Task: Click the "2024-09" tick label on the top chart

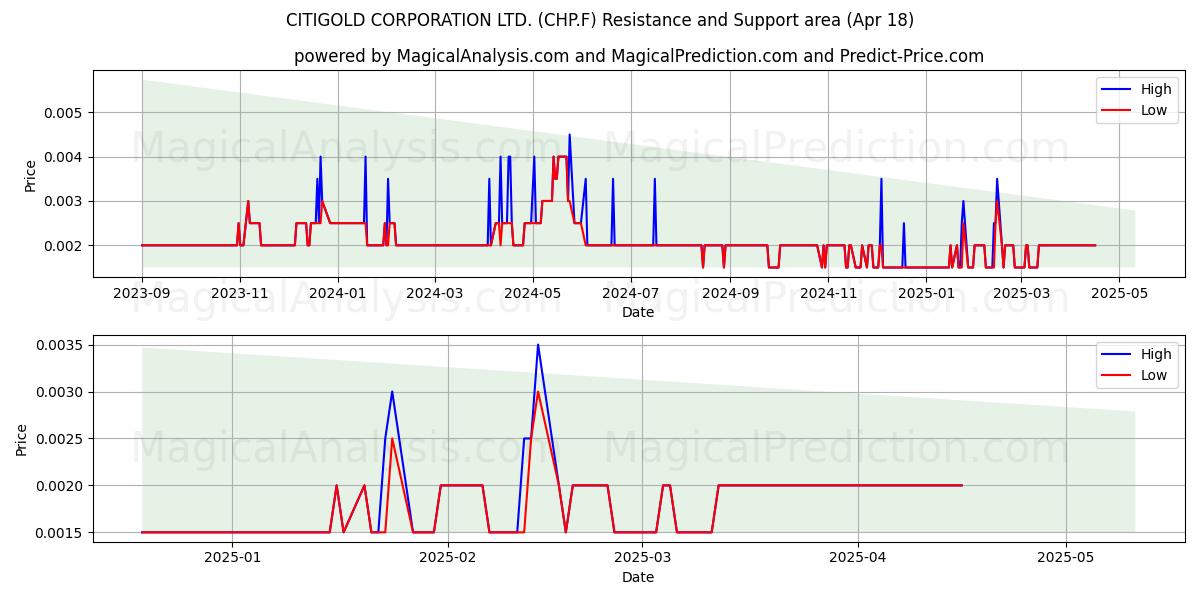Action: point(729,293)
